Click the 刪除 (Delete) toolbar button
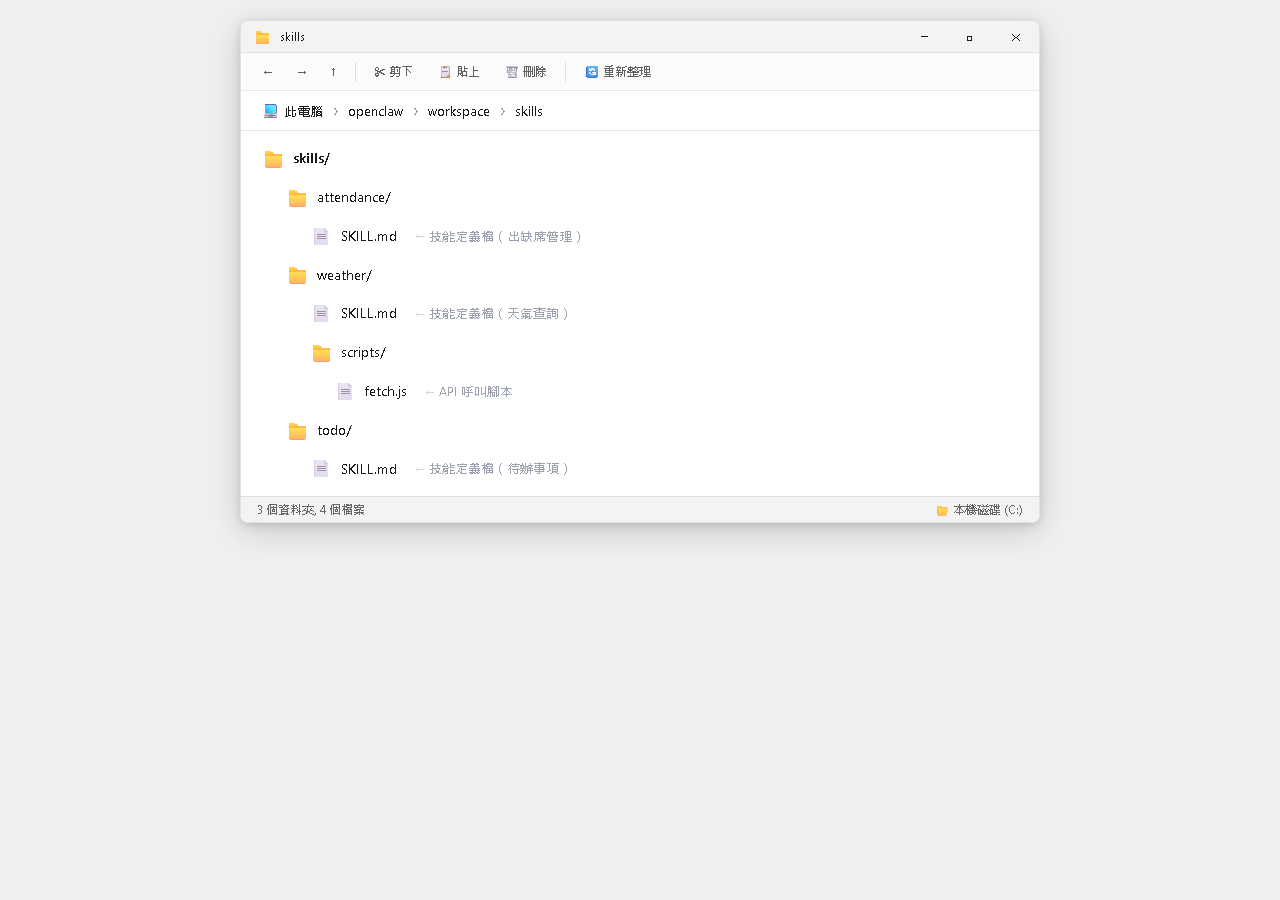Screen dimensions: 1280x900 [526, 72]
